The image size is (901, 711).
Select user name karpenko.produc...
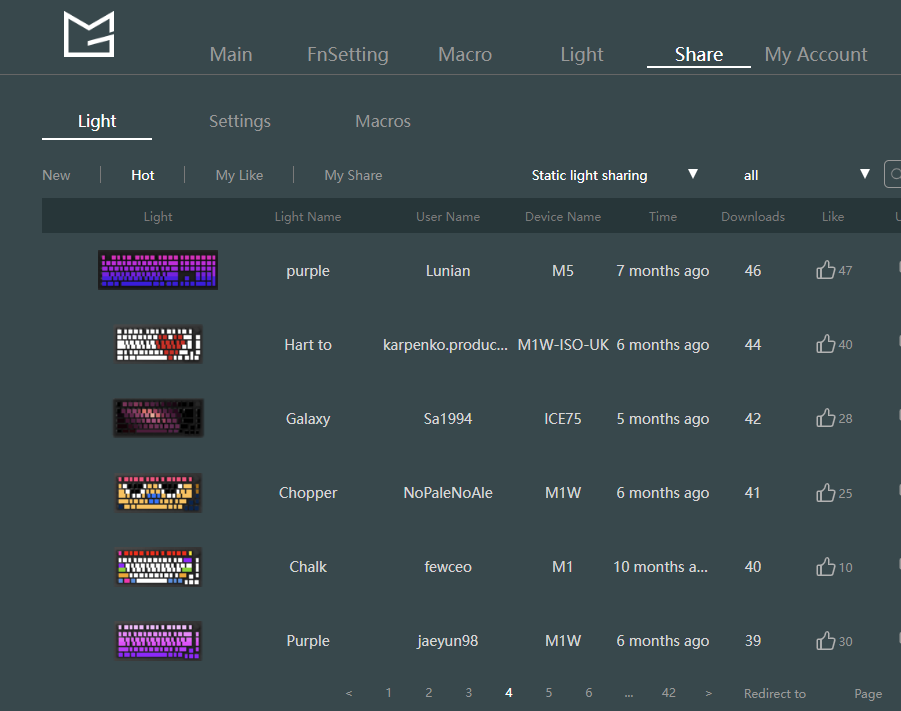click(445, 345)
